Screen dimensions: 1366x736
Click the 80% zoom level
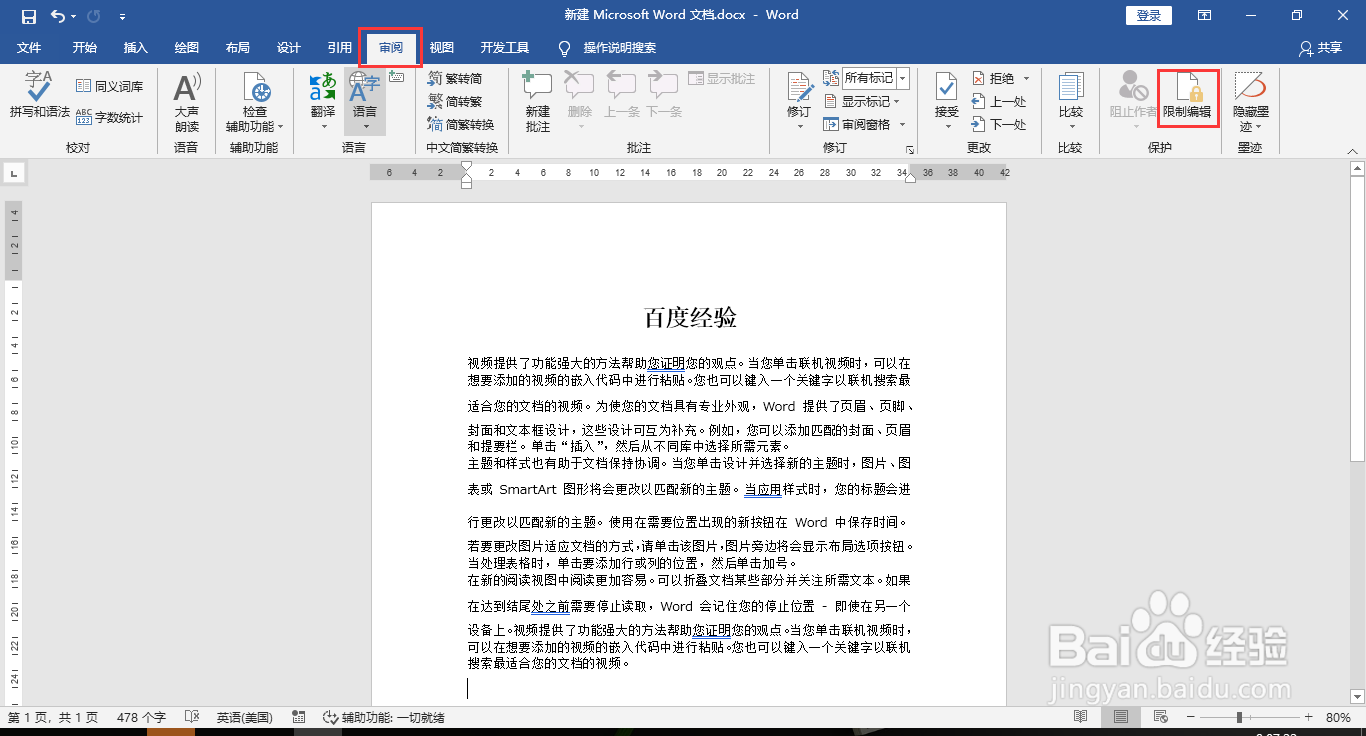point(1339,717)
